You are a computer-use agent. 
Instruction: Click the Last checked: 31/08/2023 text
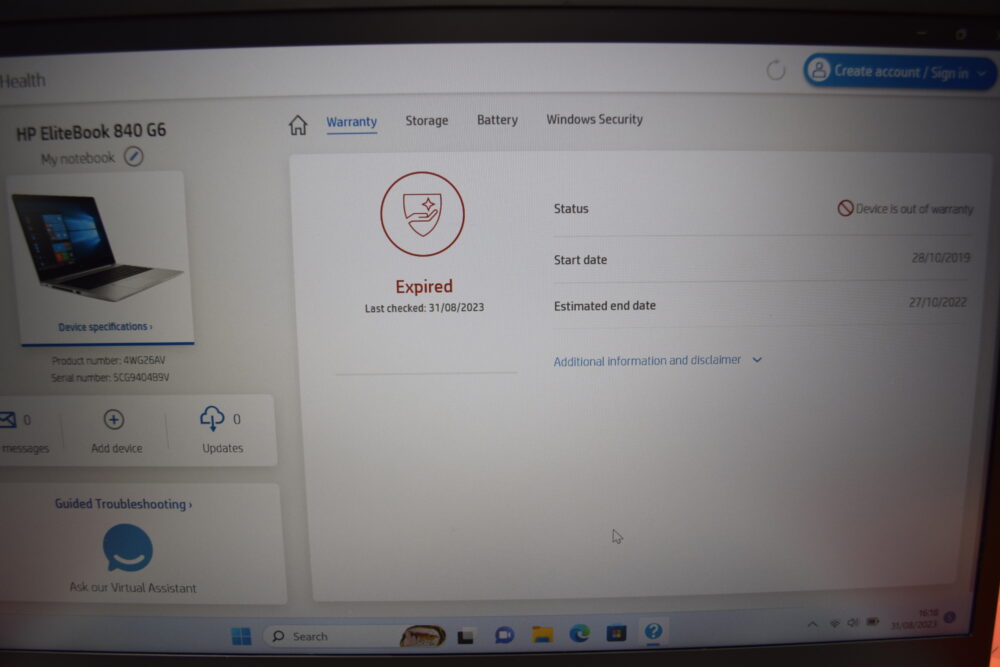424,308
